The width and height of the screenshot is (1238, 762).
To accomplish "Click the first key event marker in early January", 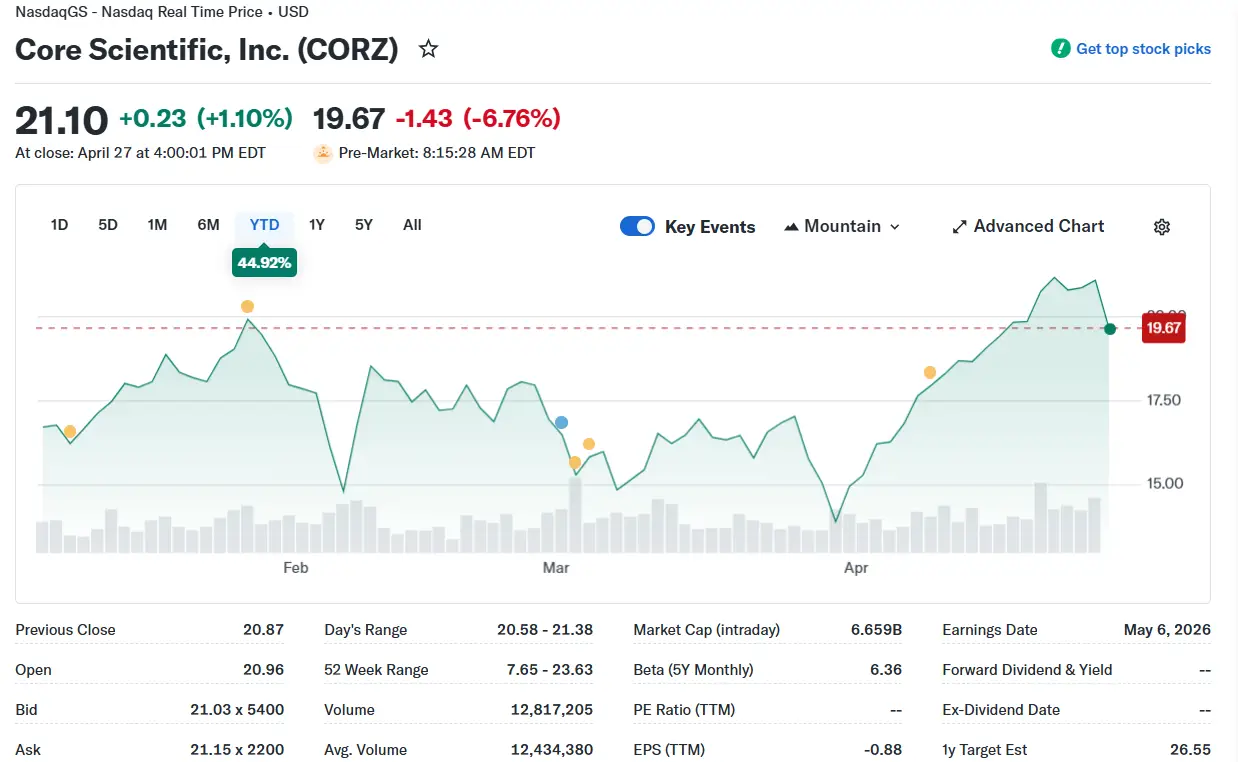I will (x=70, y=432).
